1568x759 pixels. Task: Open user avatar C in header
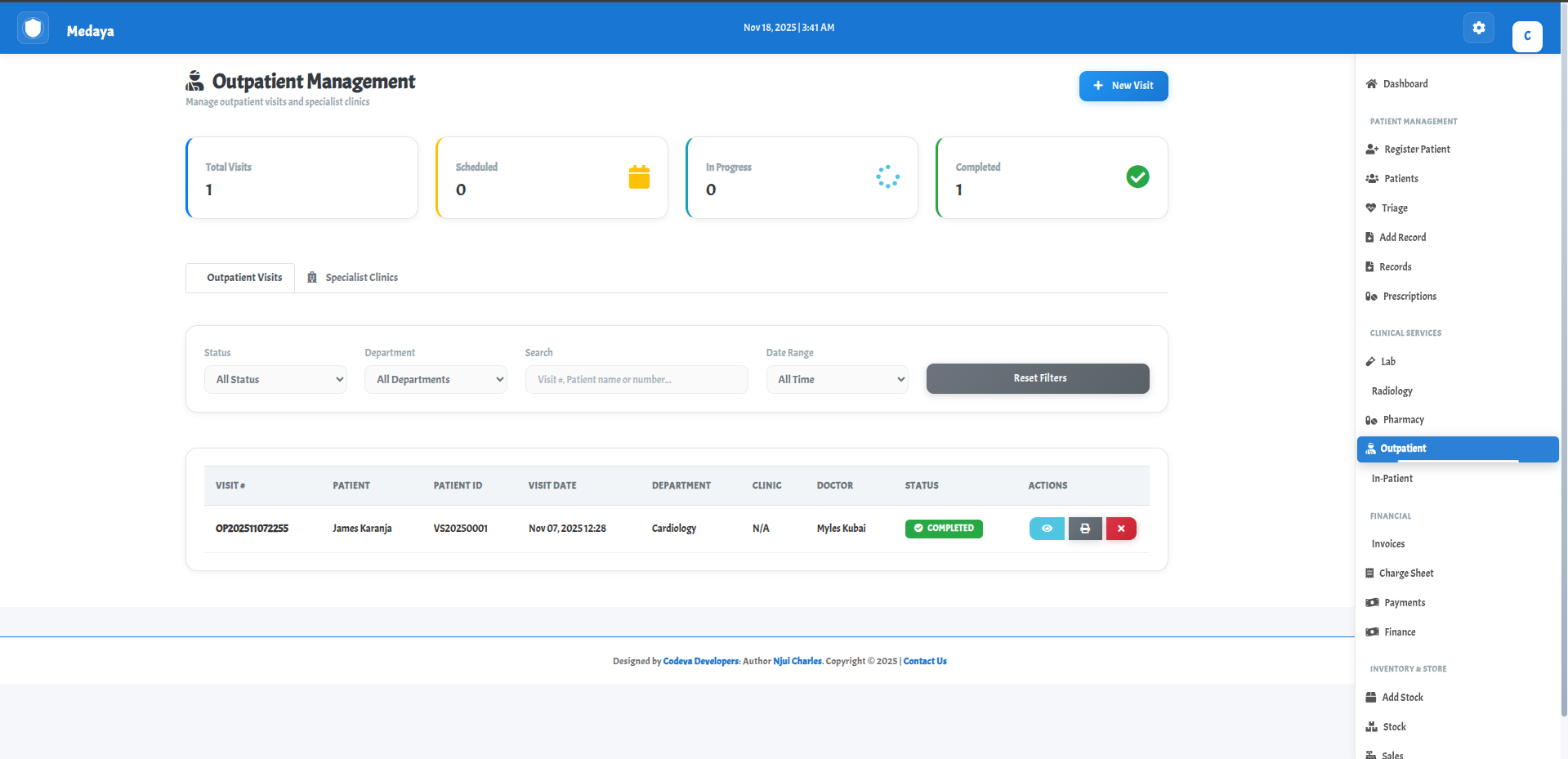pos(1526,36)
